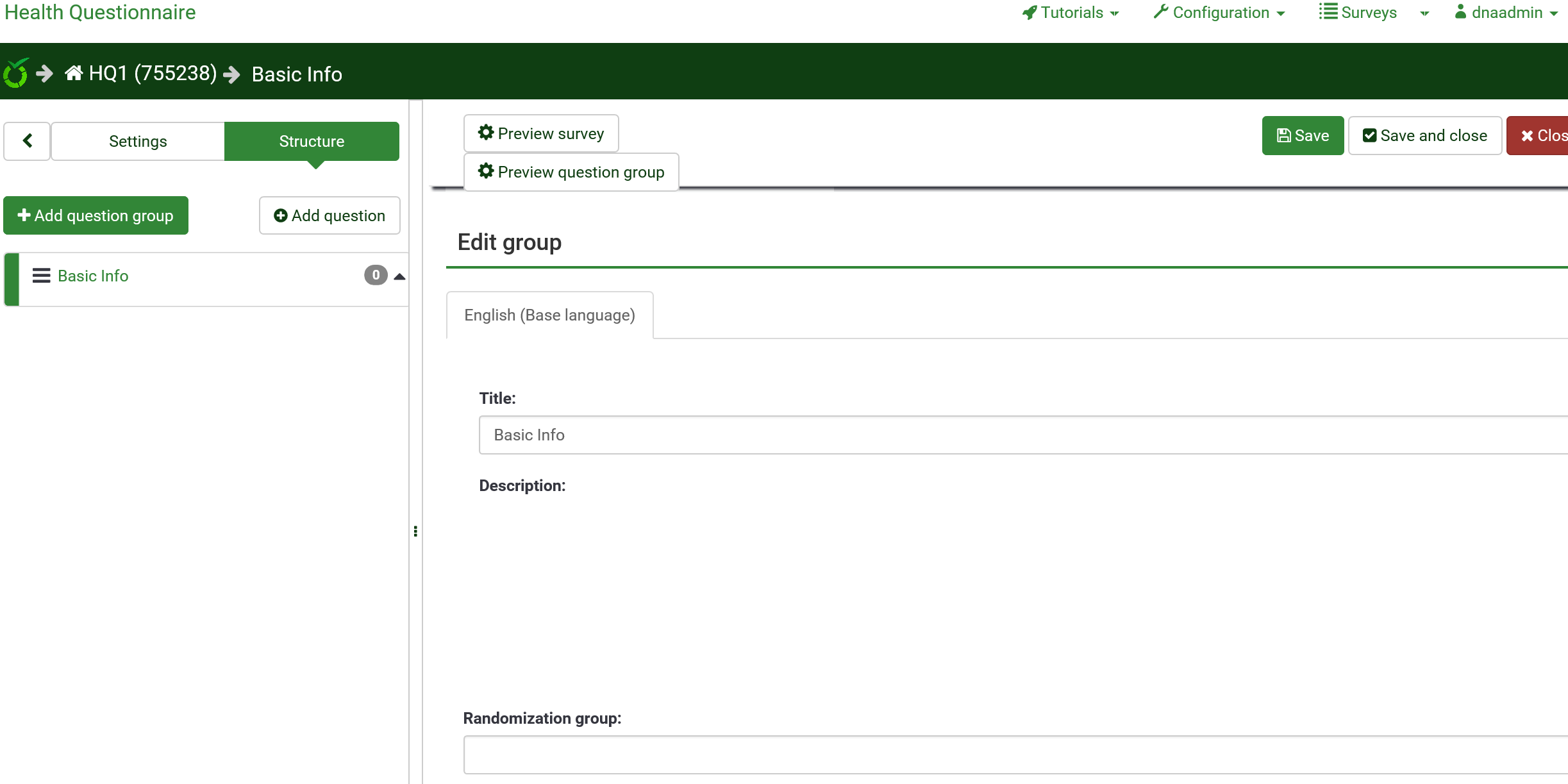This screenshot has height=784, width=1568.
Task: Click the hamburger drag icon next to Basic Info
Action: pos(42,276)
